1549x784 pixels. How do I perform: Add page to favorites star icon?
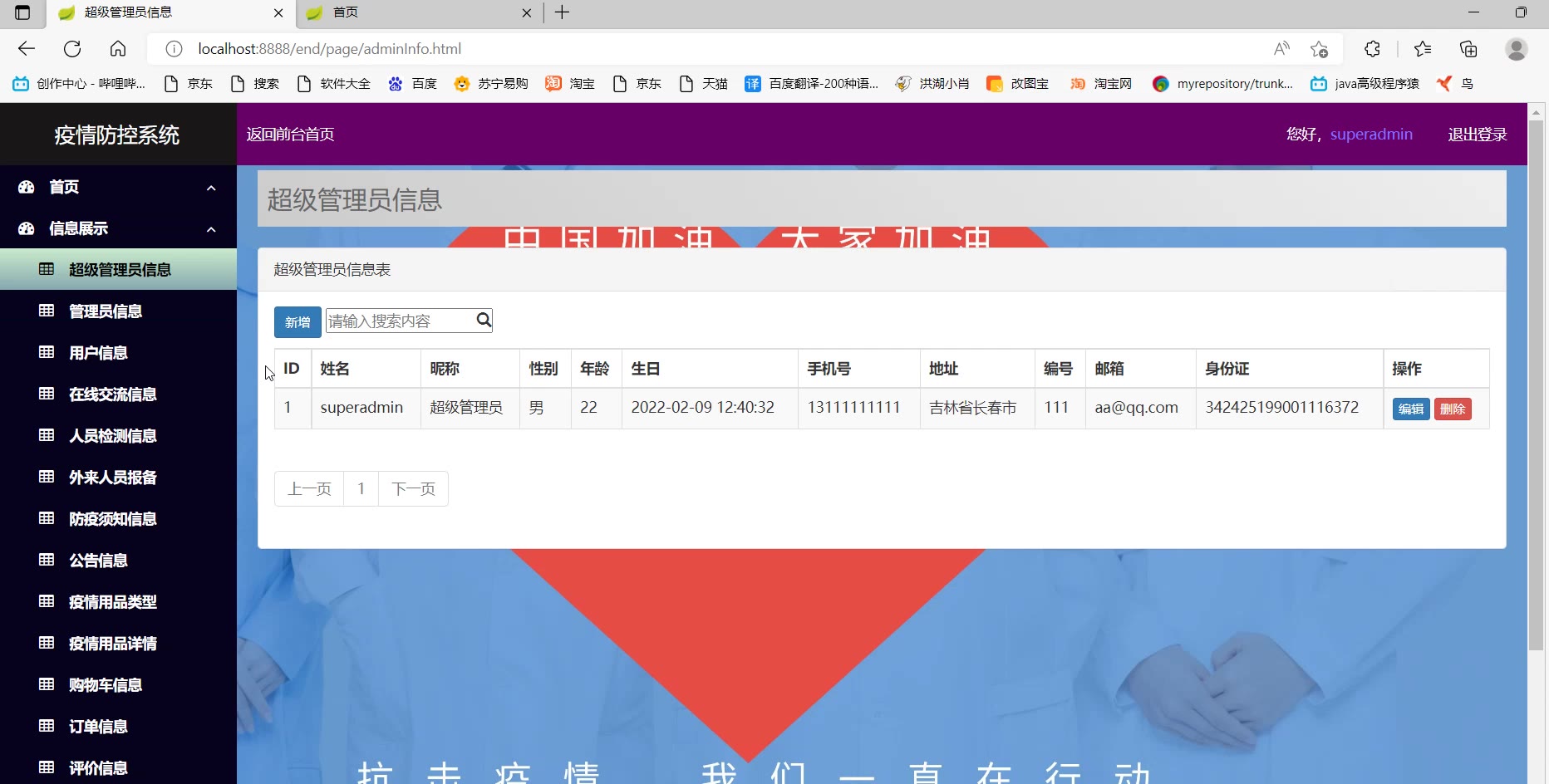(1319, 49)
